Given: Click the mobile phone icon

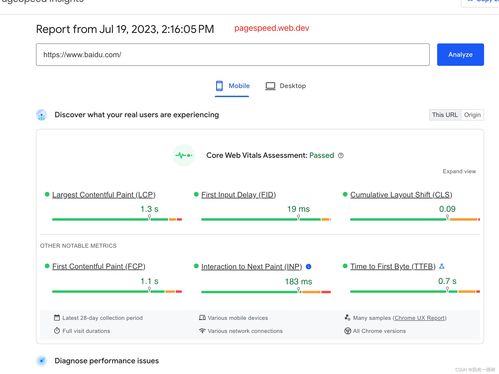Looking at the screenshot, I should 219,86.
